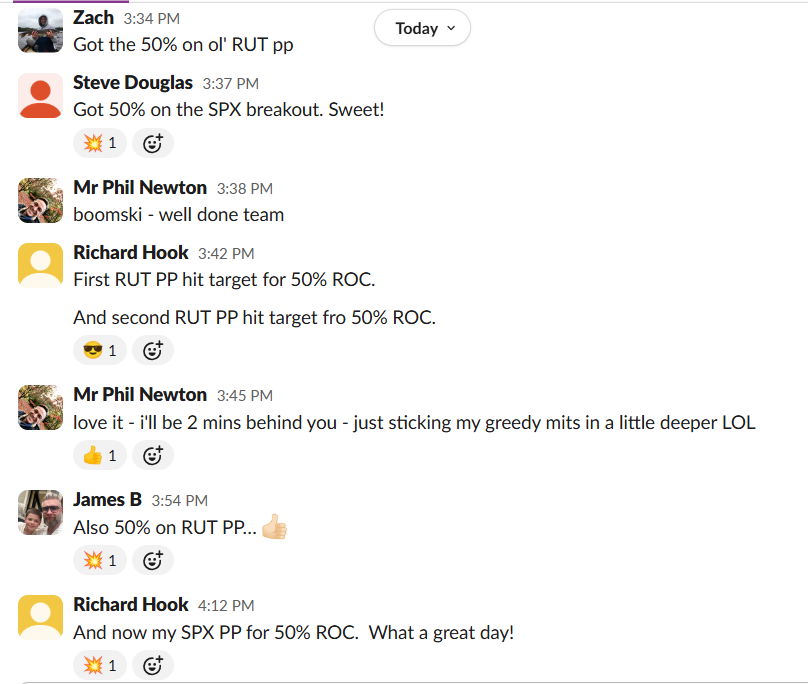This screenshot has width=808, height=684.
Task: Open Zach's profile picture
Action: coord(41,30)
